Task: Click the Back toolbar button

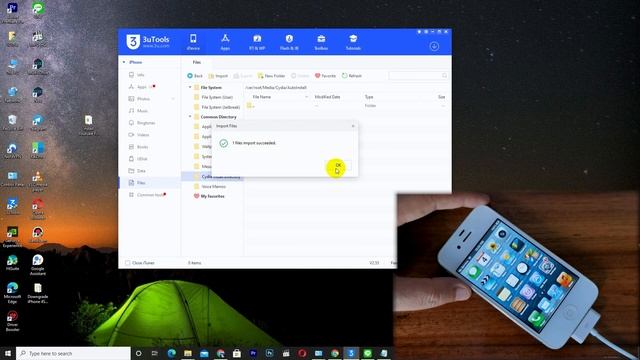Action: 195,76
